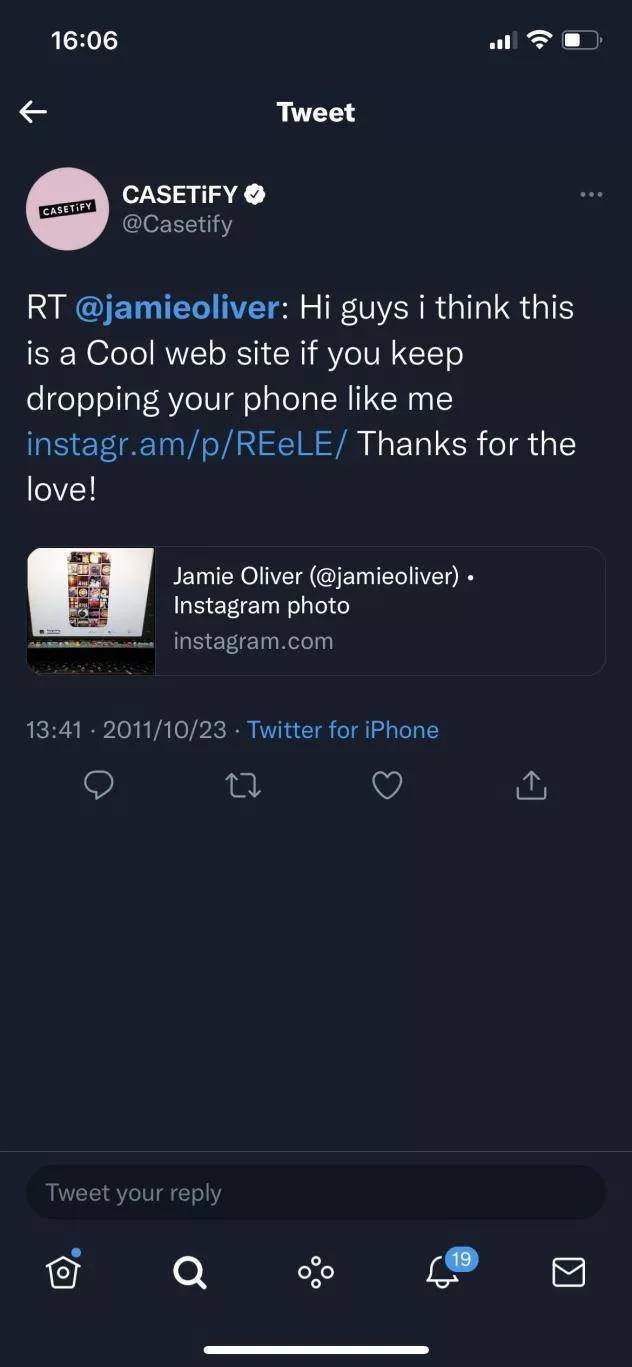Go to the Home tab
The width and height of the screenshot is (632, 1367).
63,1271
